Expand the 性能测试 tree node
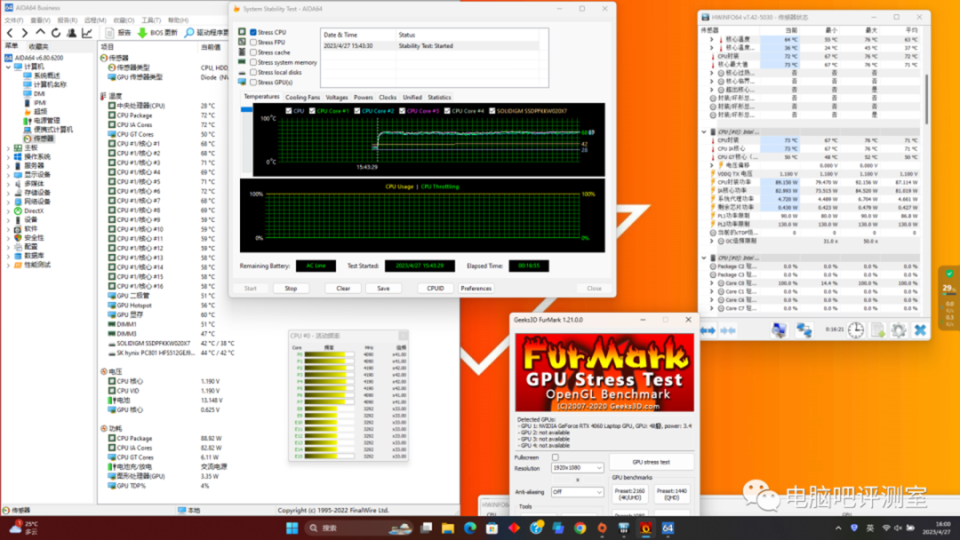Viewport: 960px width, 540px height. point(8,264)
